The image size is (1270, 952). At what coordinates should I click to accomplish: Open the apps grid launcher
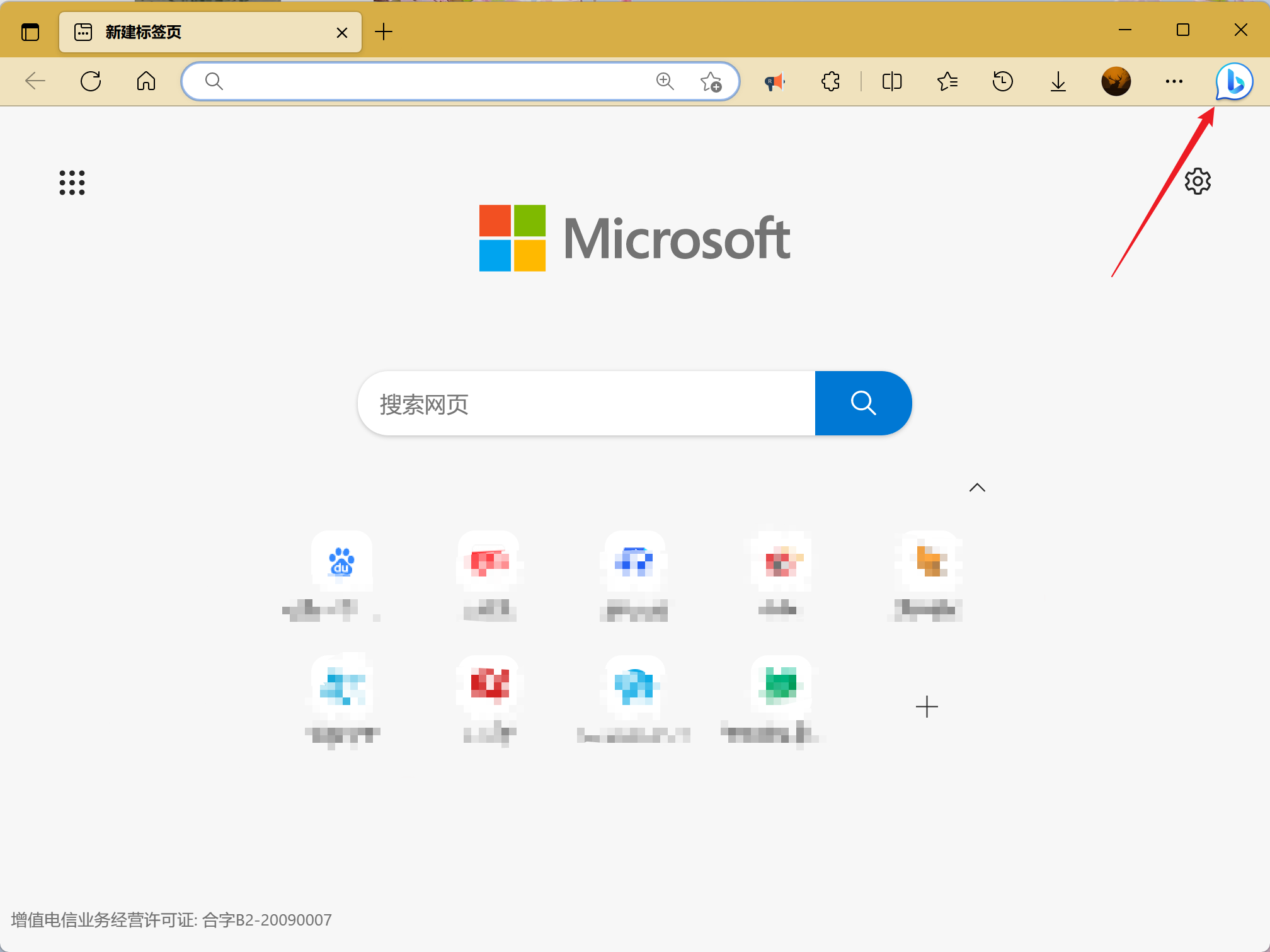[72, 183]
